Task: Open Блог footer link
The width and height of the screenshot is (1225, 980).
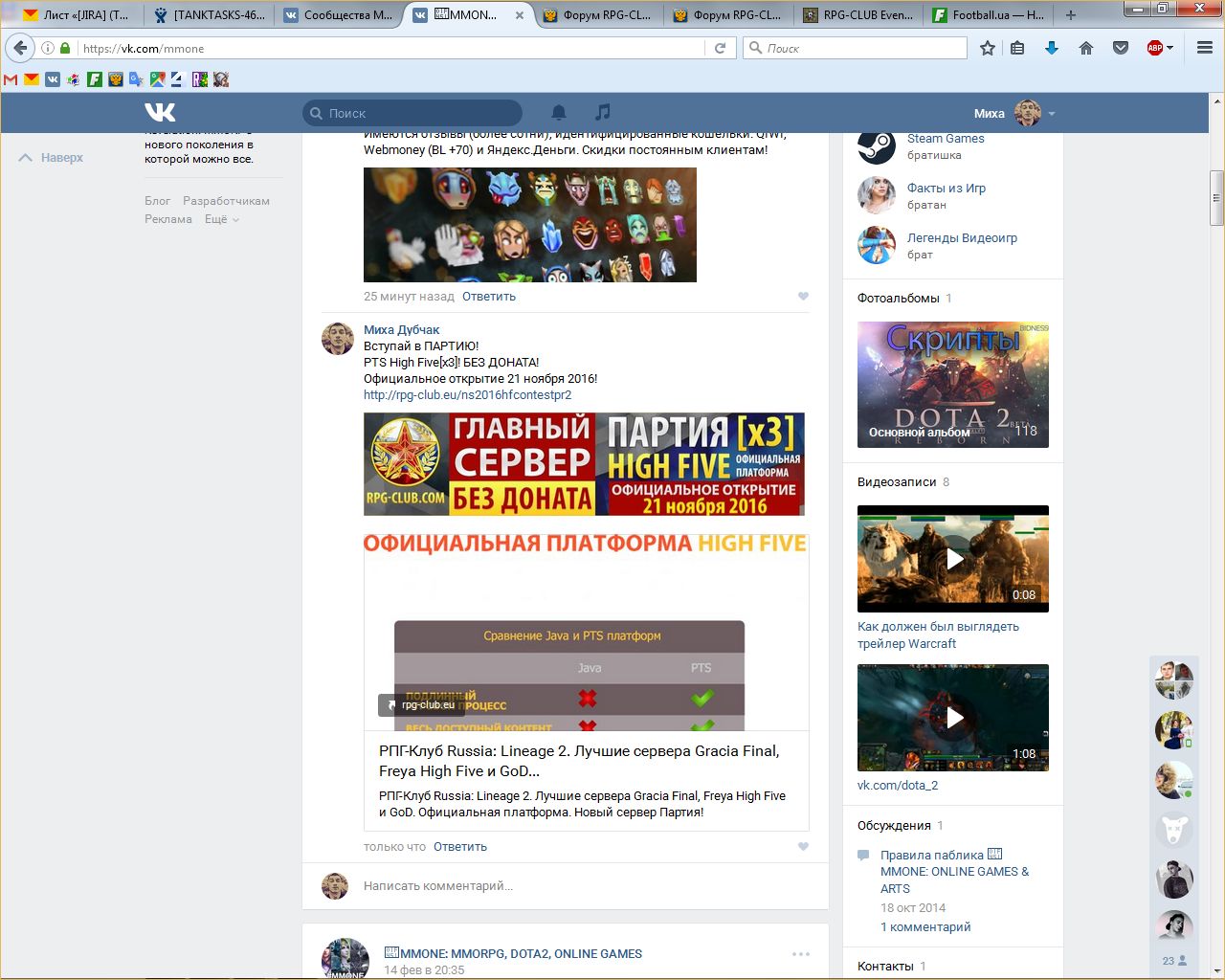Action: 157,201
